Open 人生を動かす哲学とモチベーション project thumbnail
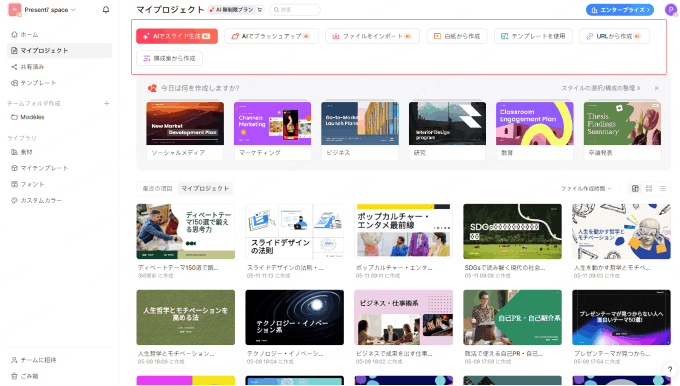Image resolution: width=680 pixels, height=386 pixels. click(621, 232)
